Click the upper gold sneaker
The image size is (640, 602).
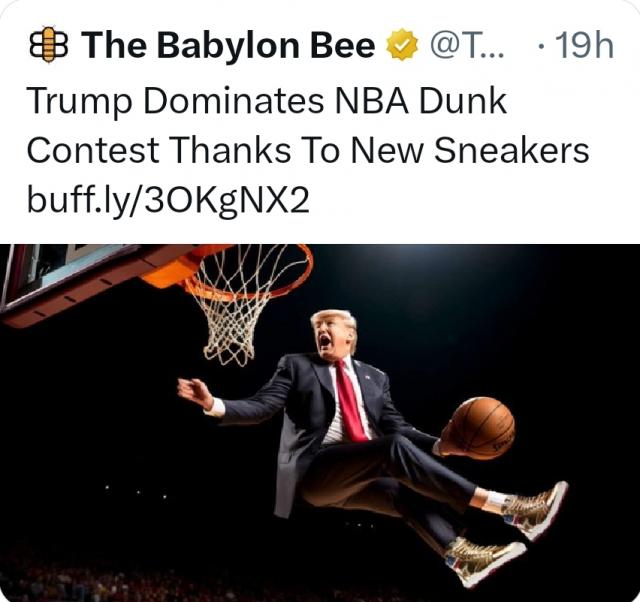click(x=536, y=511)
